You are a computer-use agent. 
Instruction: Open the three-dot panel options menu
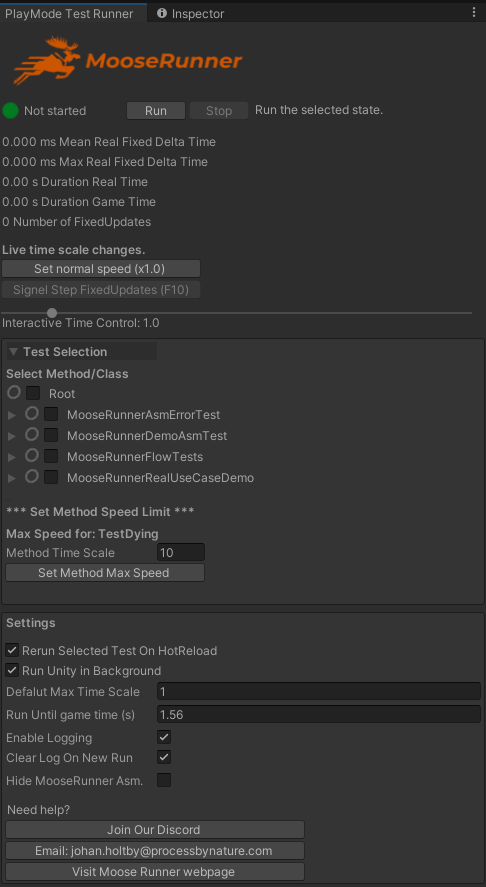474,12
